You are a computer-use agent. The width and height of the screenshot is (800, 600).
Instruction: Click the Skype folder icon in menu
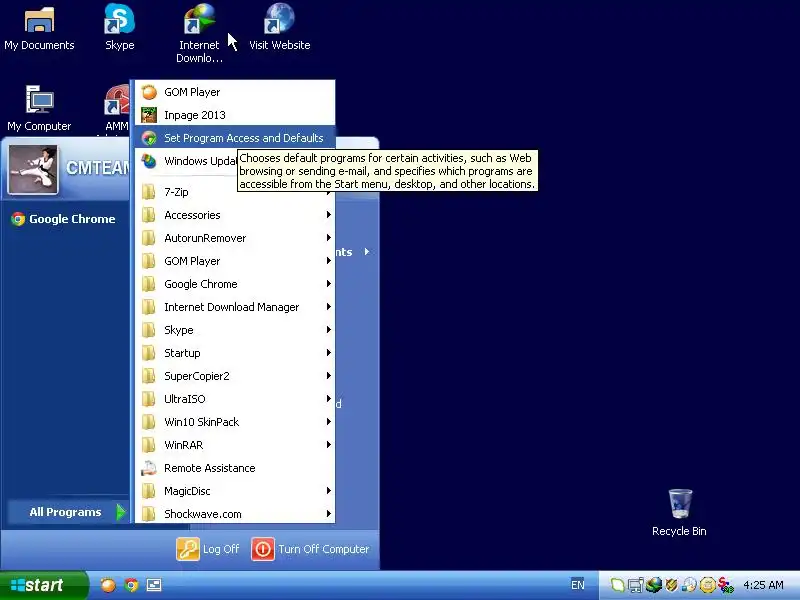(x=148, y=330)
